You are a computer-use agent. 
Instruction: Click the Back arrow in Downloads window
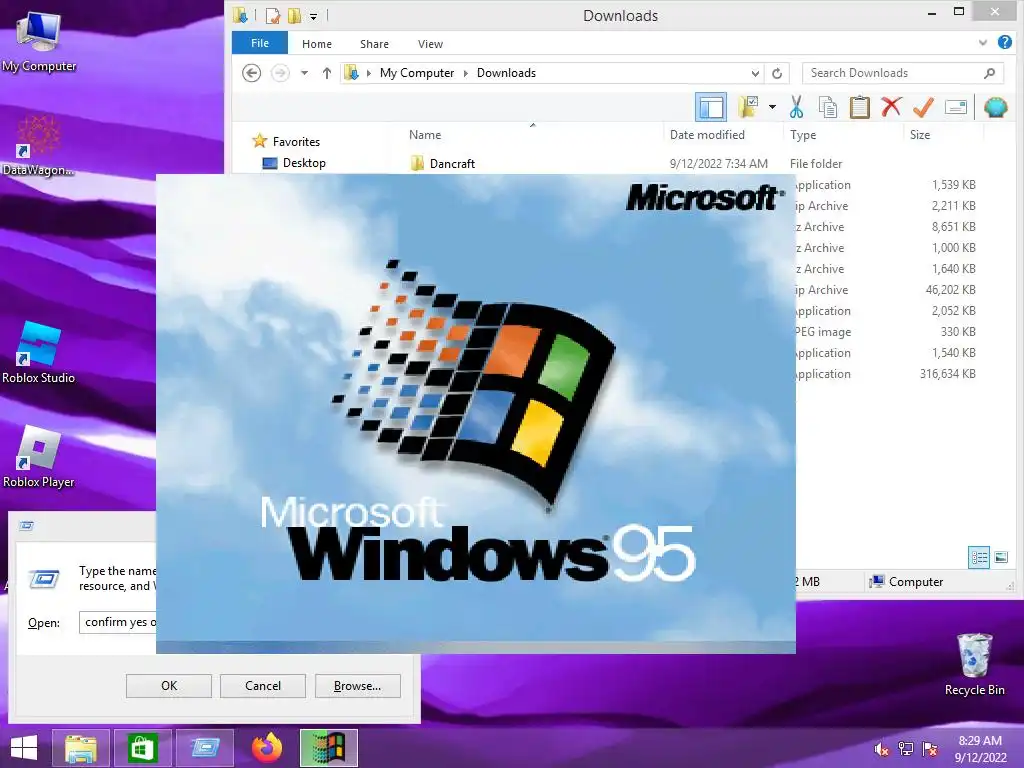pos(251,73)
